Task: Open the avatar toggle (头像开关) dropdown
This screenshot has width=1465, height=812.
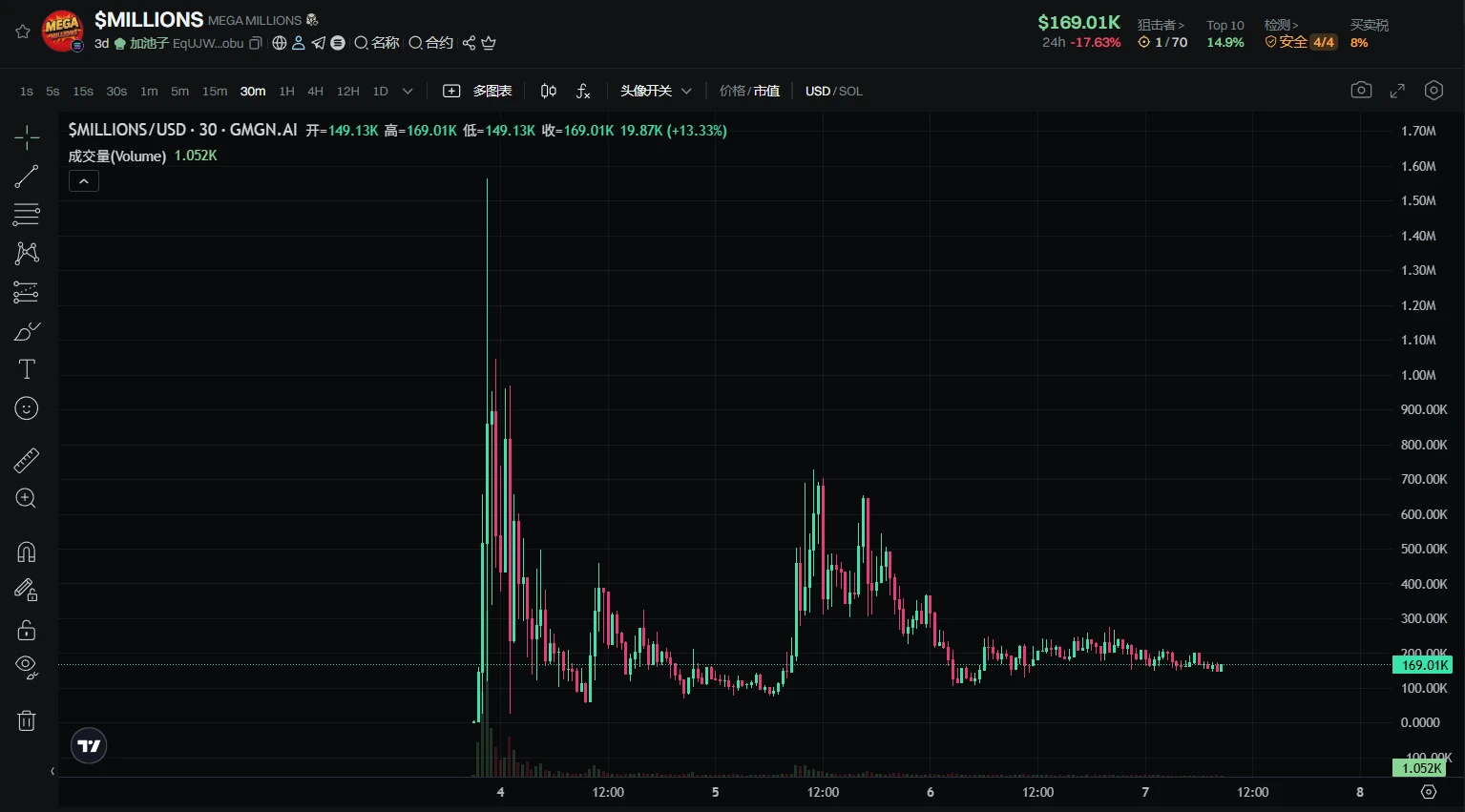Action: (656, 91)
